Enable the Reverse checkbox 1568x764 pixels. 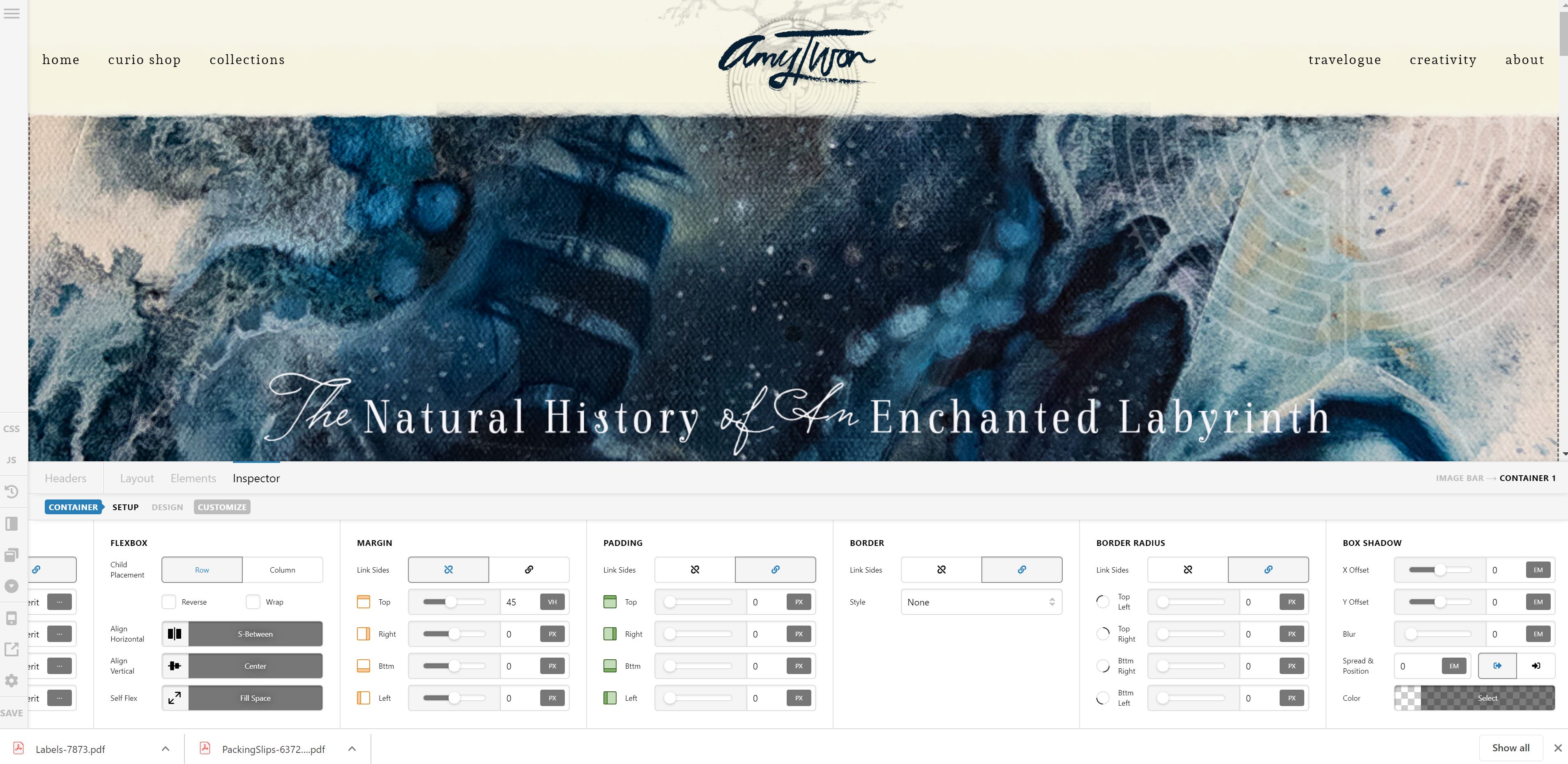point(168,602)
